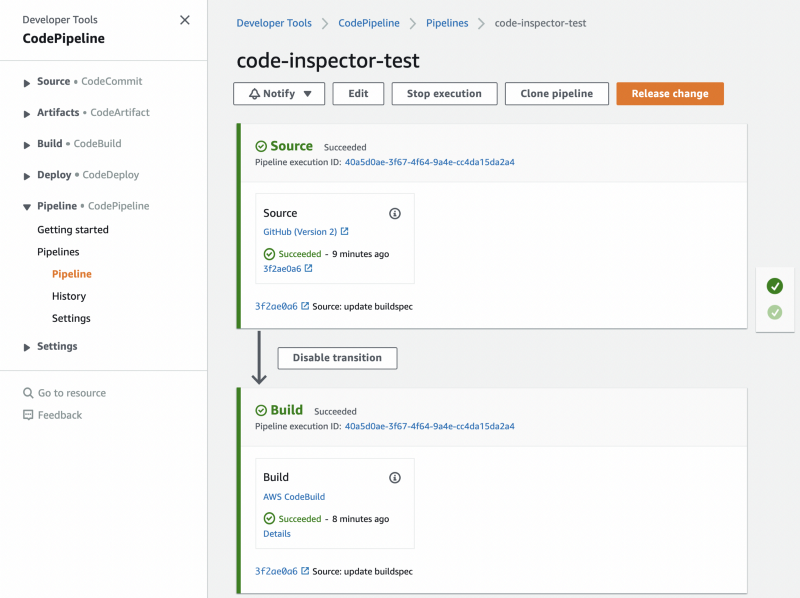Click the bell icon in Notify button

(x=254, y=94)
